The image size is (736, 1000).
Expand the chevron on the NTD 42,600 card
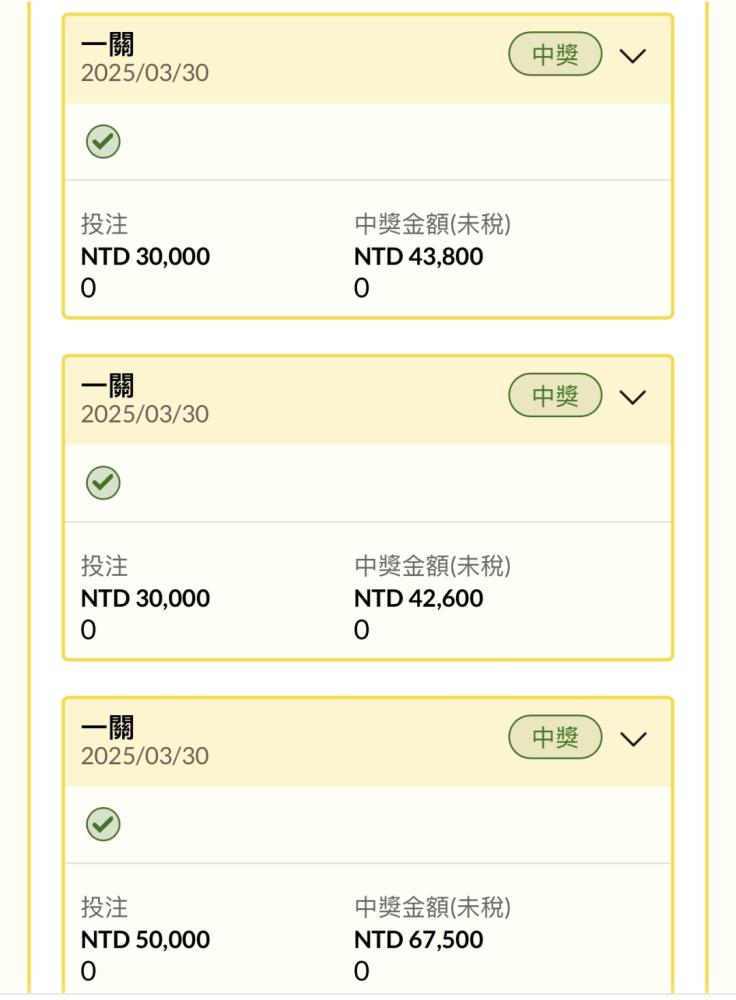click(633, 397)
